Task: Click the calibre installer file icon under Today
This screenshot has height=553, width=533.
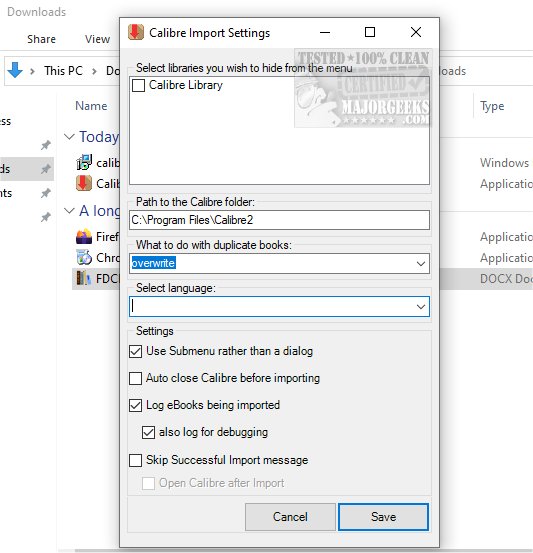Action: (84, 163)
